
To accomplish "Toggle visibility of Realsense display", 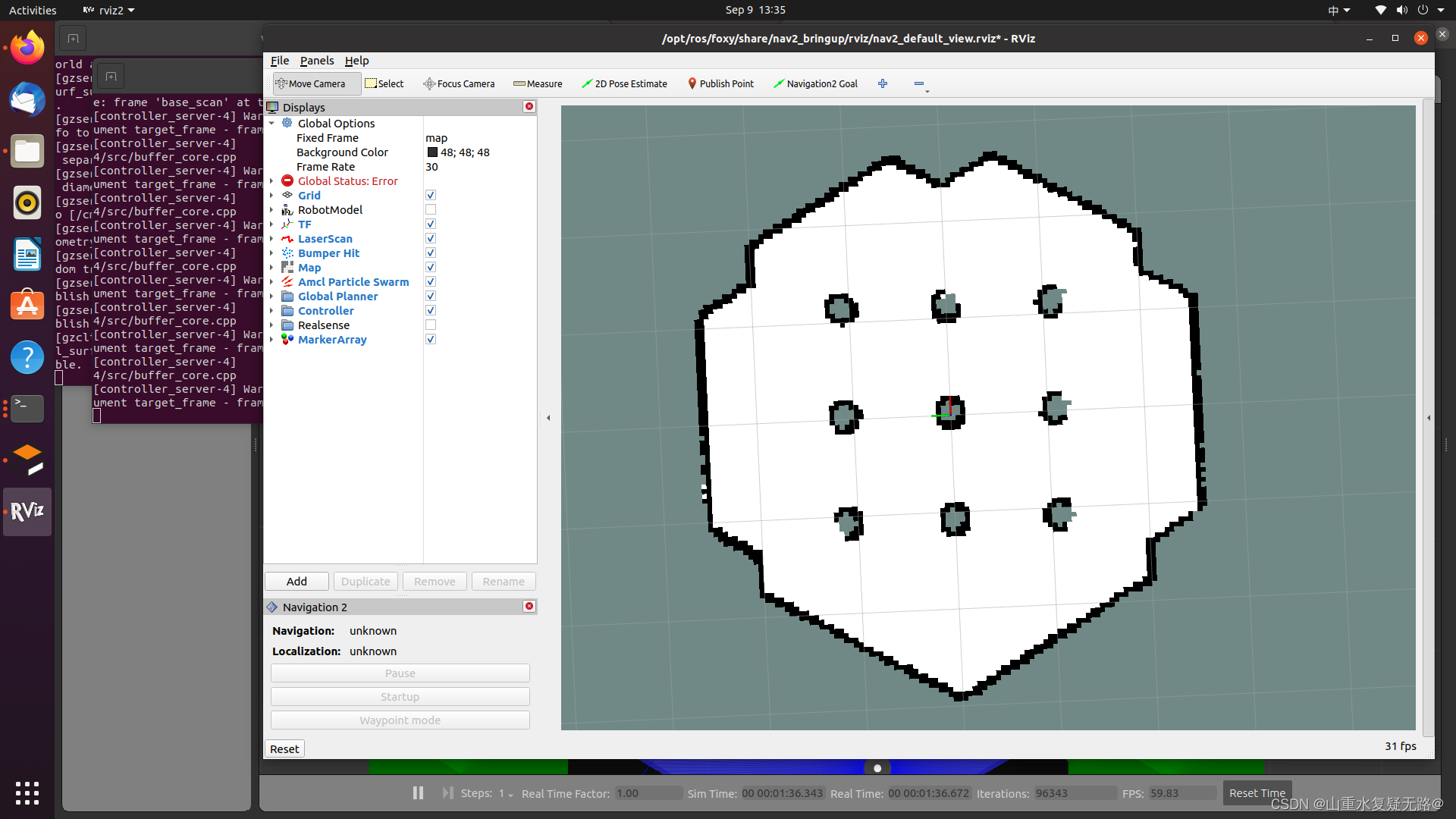I will (430, 325).
